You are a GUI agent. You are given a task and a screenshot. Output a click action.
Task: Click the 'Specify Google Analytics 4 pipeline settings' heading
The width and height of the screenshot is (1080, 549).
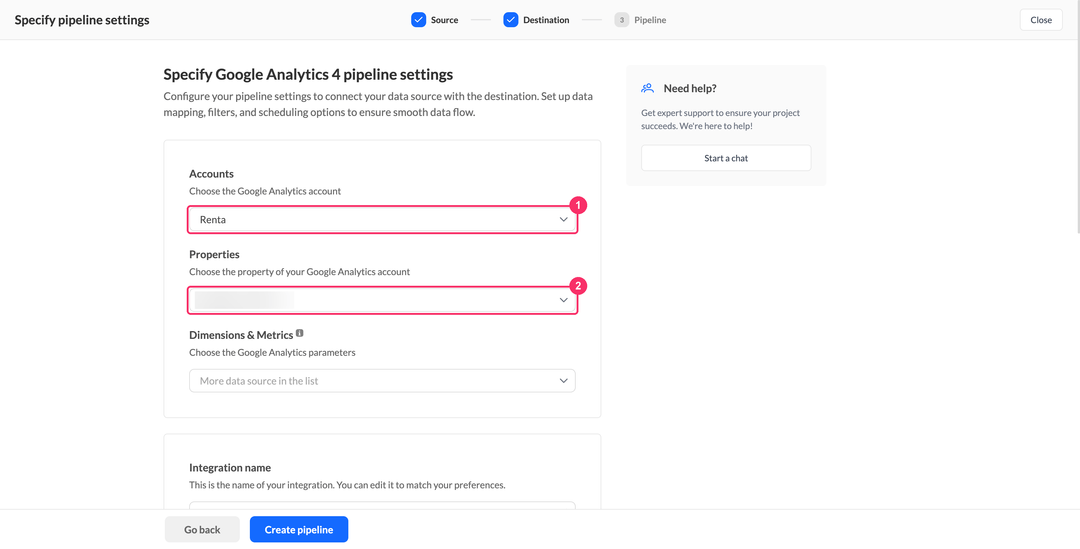(x=308, y=74)
